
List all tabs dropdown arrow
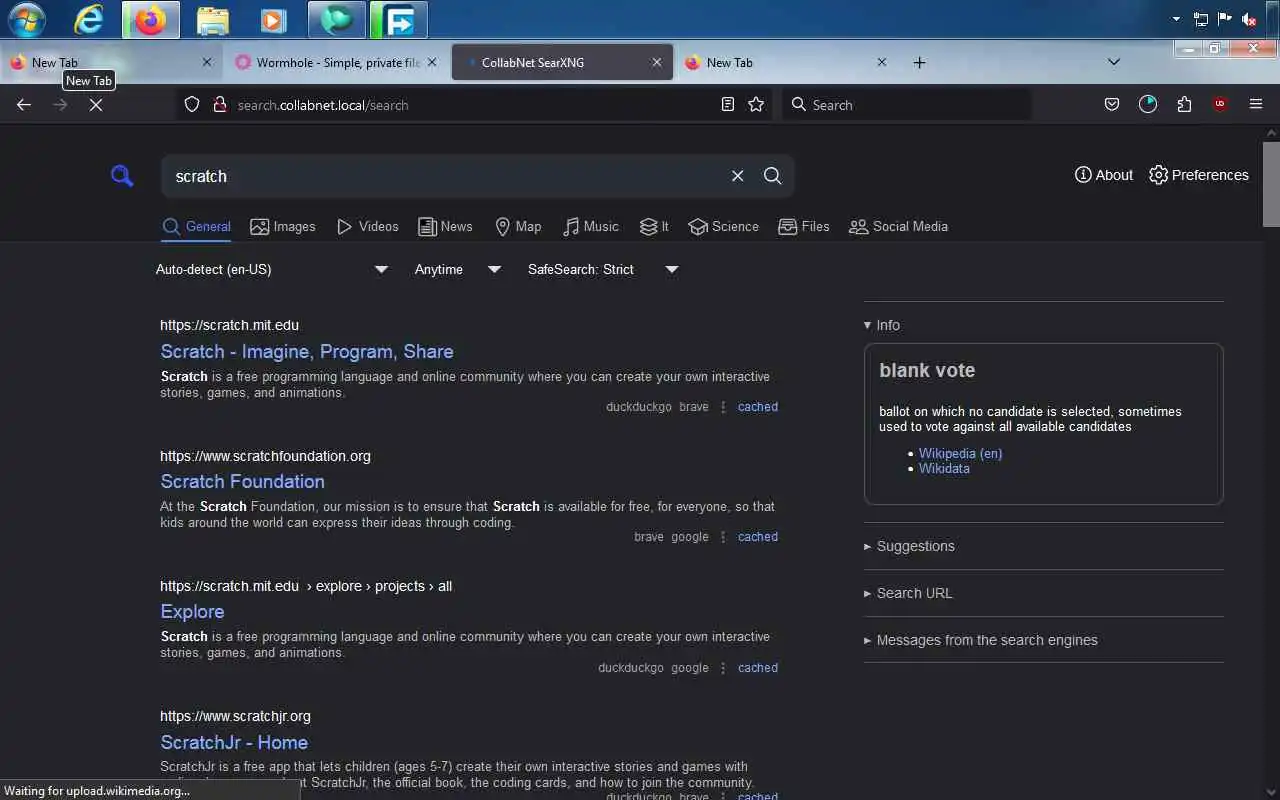(1114, 62)
